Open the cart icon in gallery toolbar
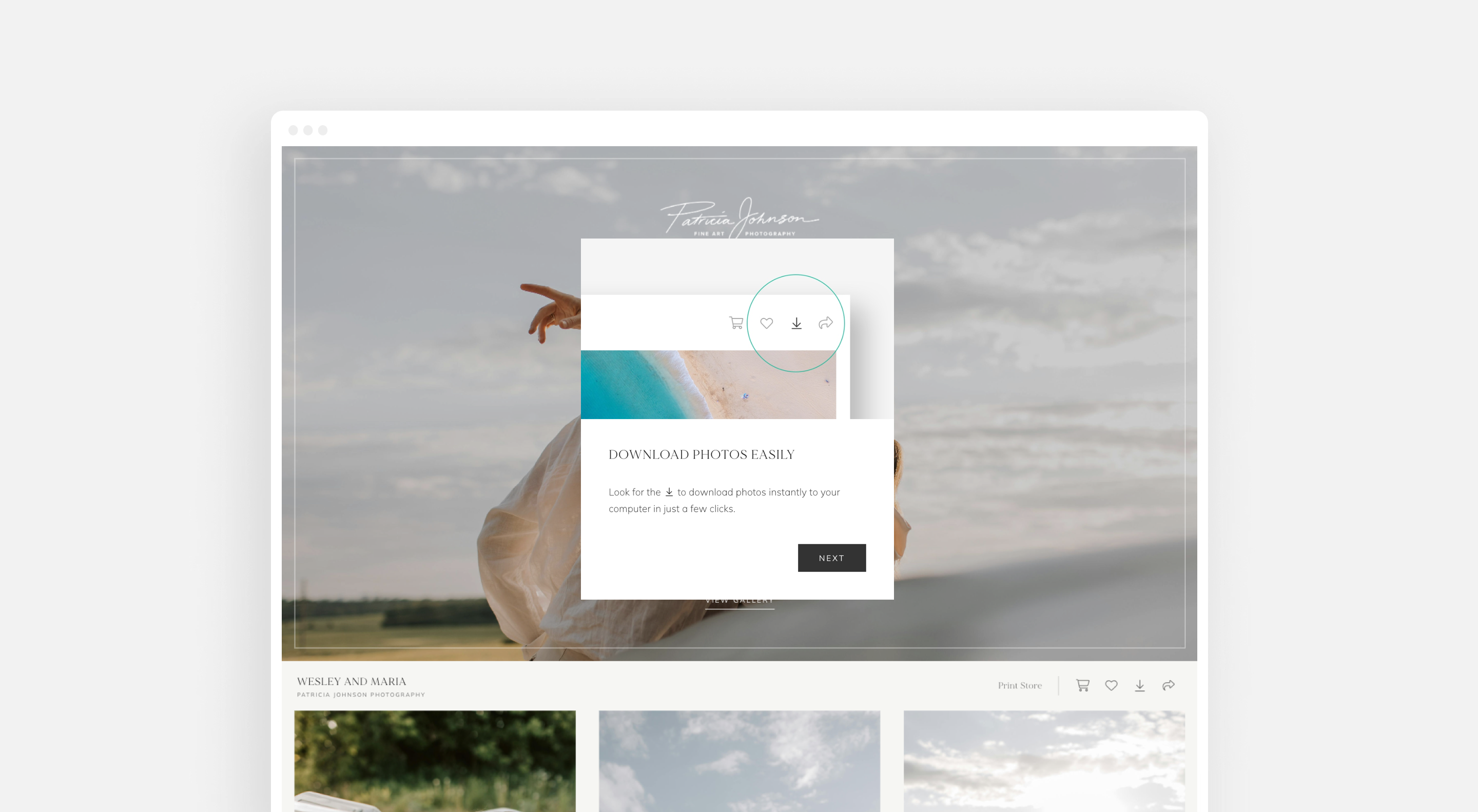The width and height of the screenshot is (1478, 812). 1082,685
